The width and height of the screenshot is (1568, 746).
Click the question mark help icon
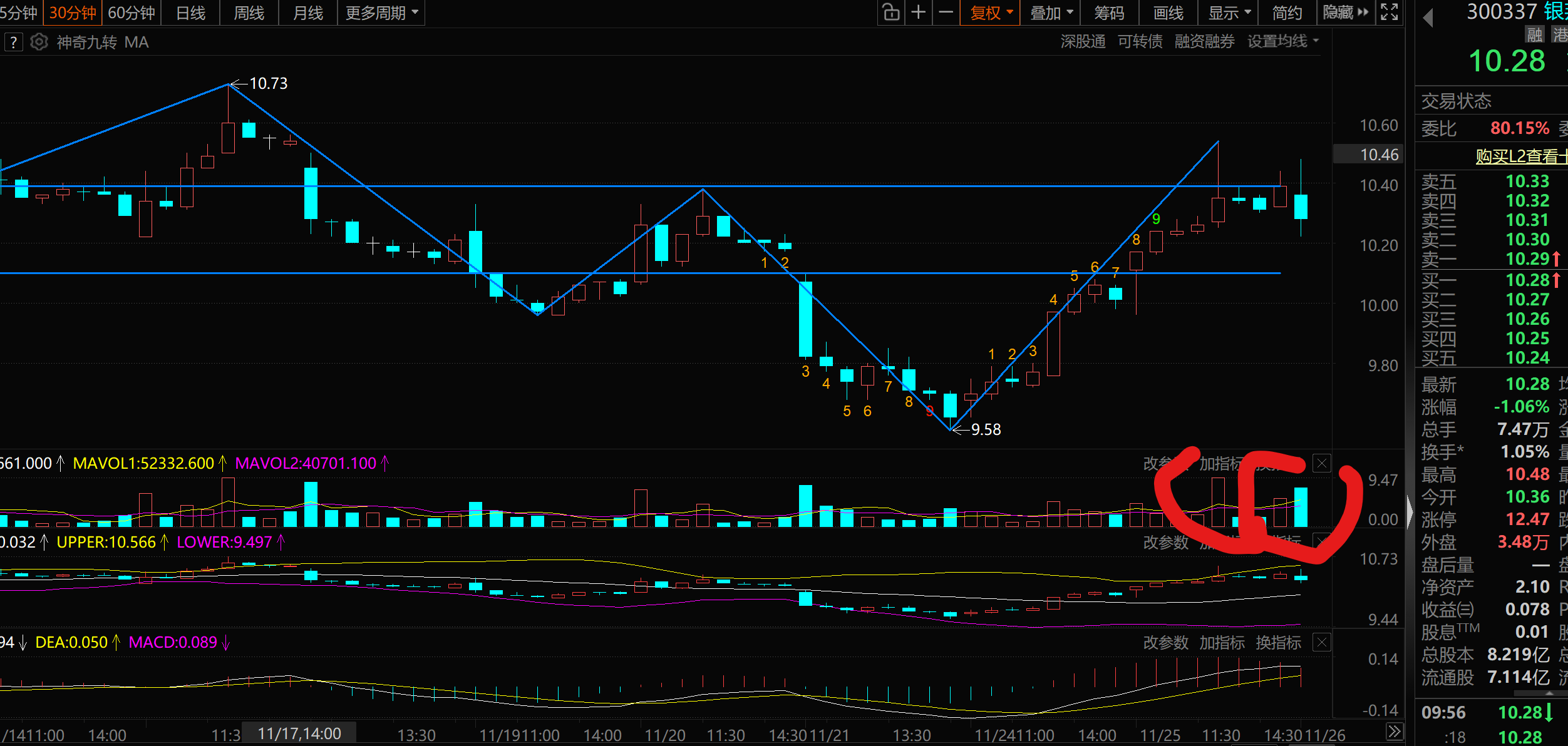(13, 42)
